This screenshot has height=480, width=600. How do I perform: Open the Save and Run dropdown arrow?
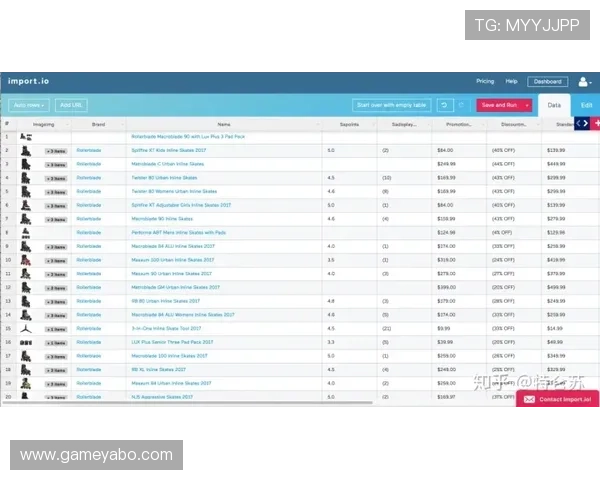526,105
